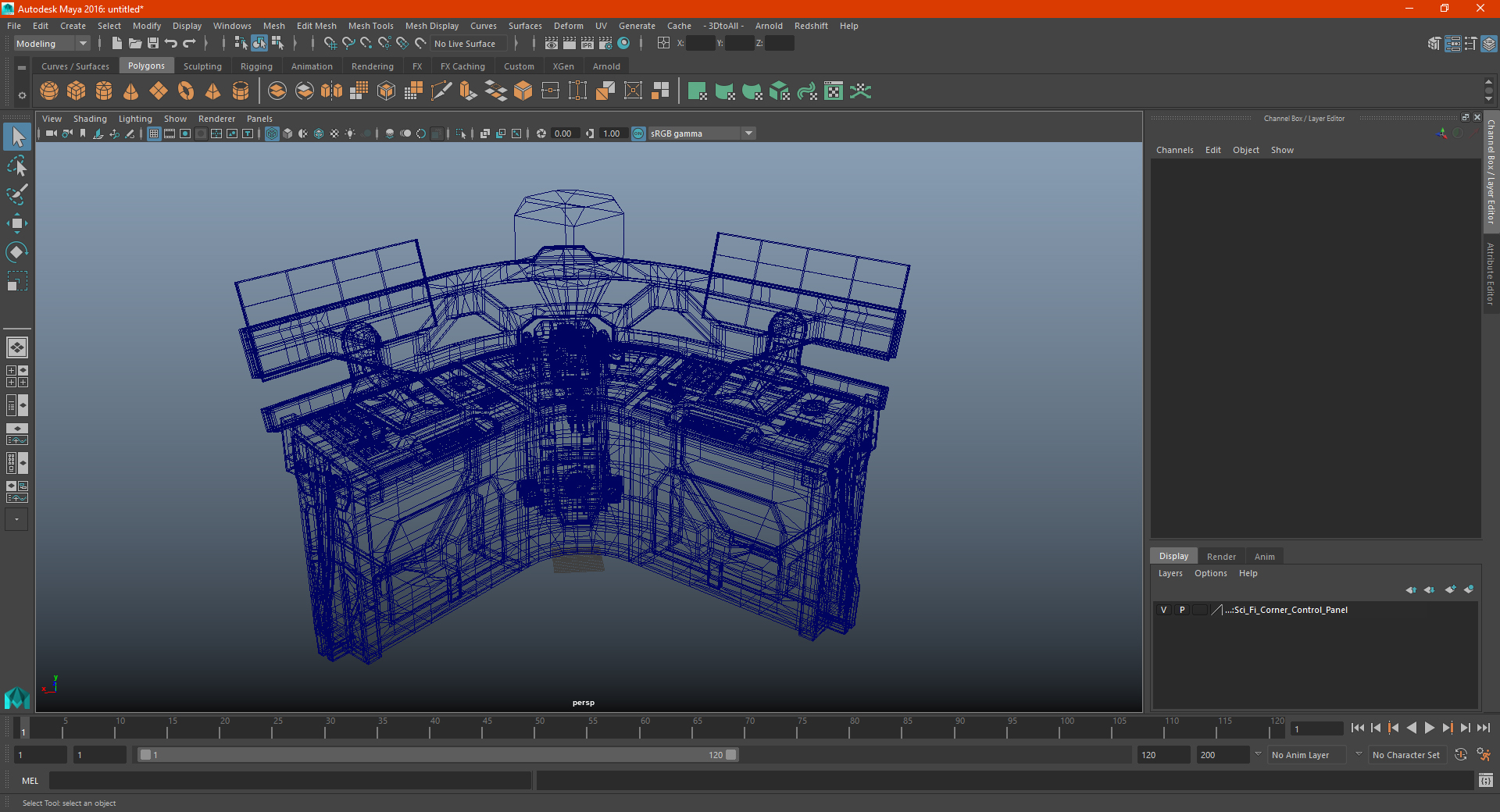Click the range slider bar
Image resolution: width=1500 pixels, height=812 pixels.
coord(437,755)
